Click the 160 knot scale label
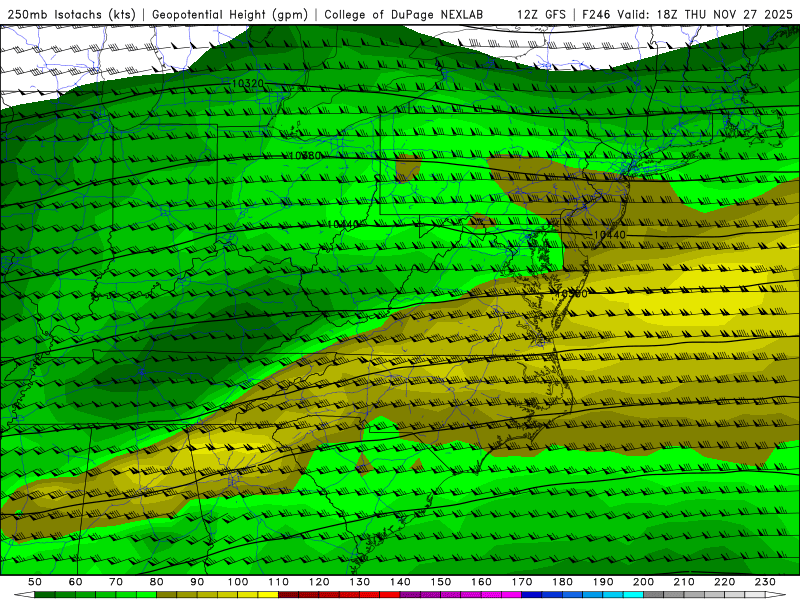 pyautogui.click(x=481, y=582)
